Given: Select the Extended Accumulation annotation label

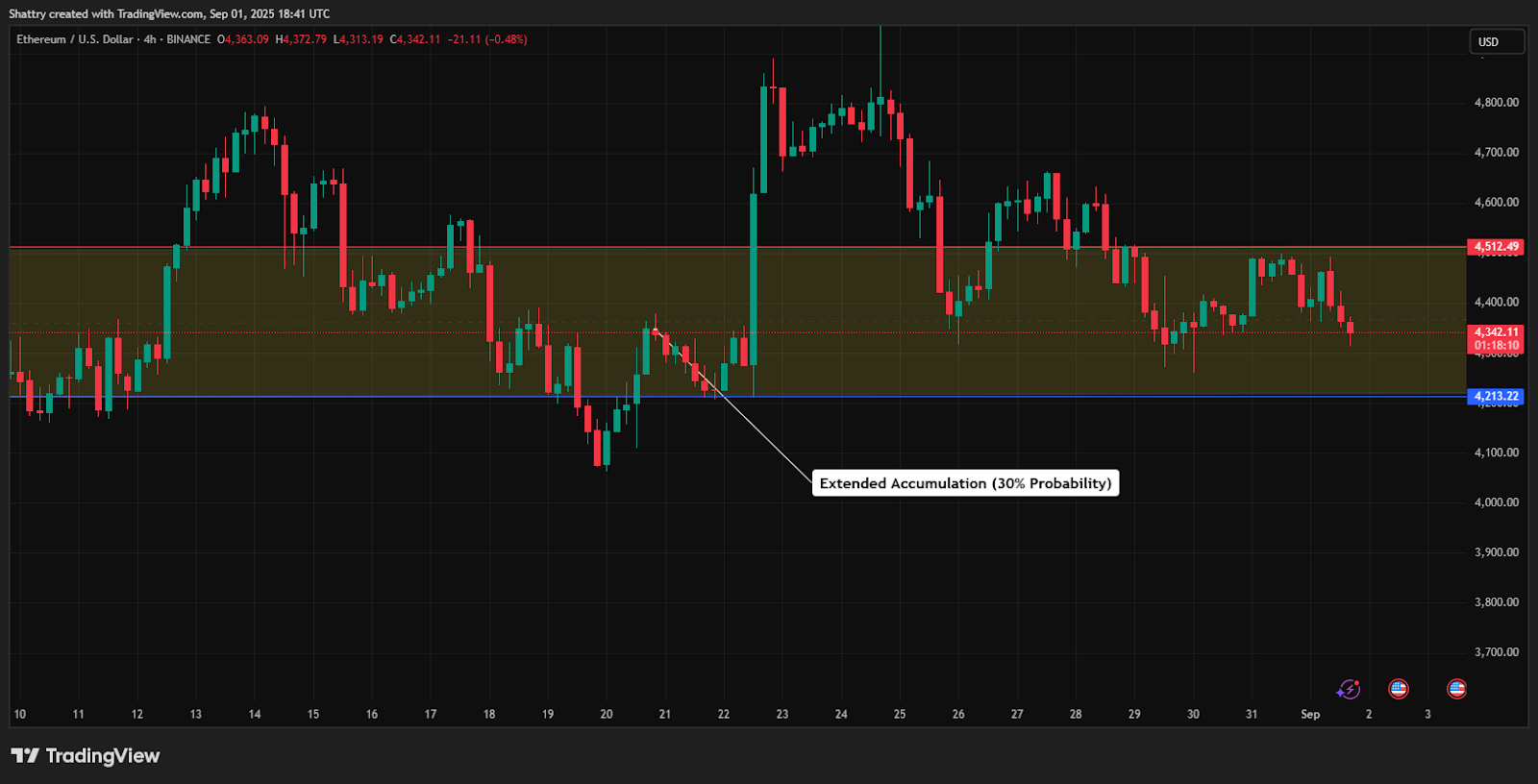Looking at the screenshot, I should (965, 483).
